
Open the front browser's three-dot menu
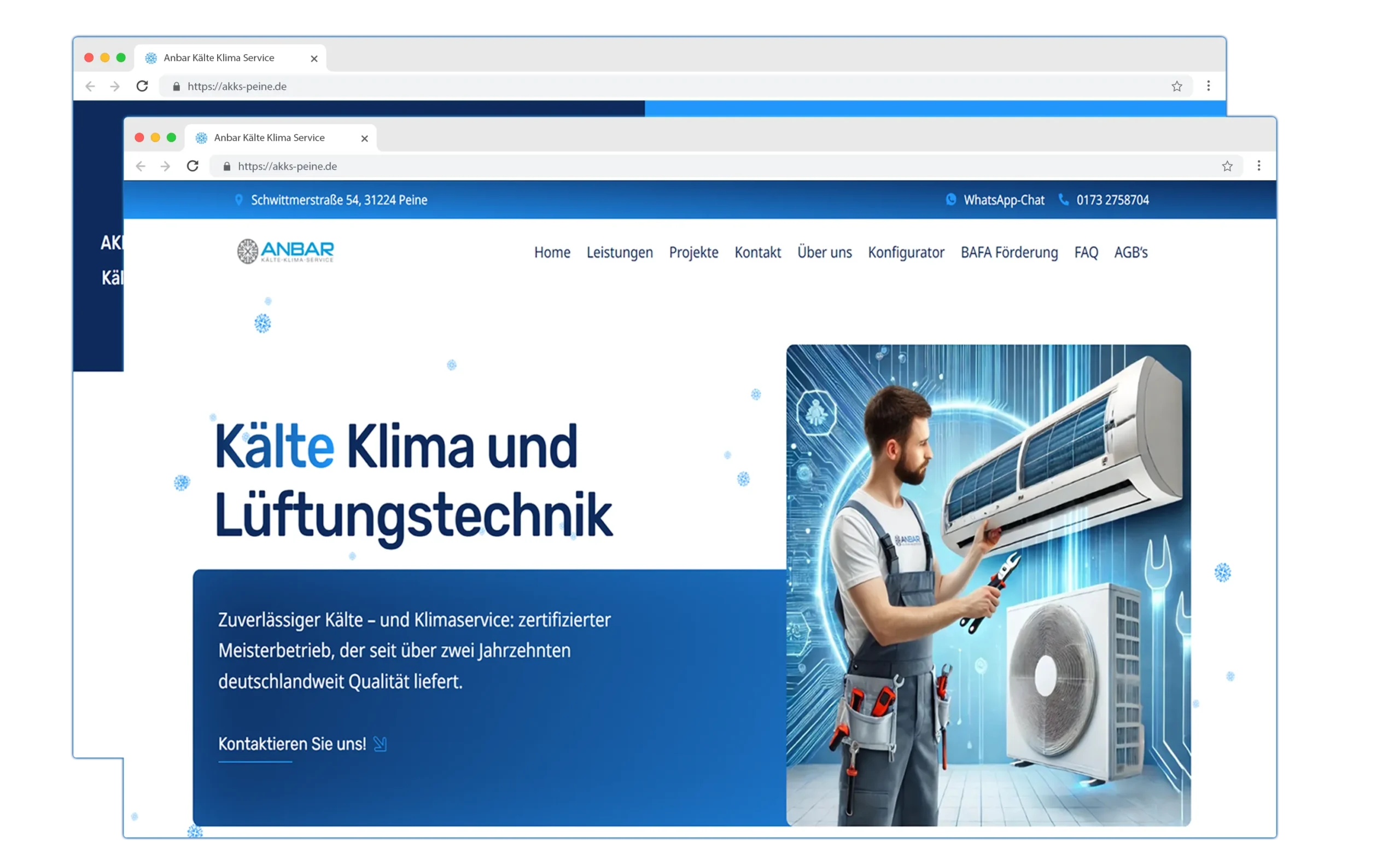point(1258,166)
